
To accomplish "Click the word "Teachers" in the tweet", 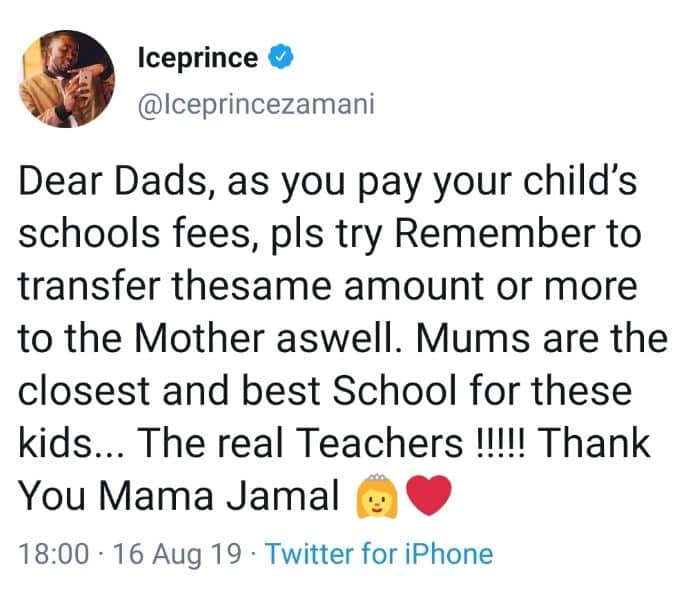I will pyautogui.click(x=379, y=443).
